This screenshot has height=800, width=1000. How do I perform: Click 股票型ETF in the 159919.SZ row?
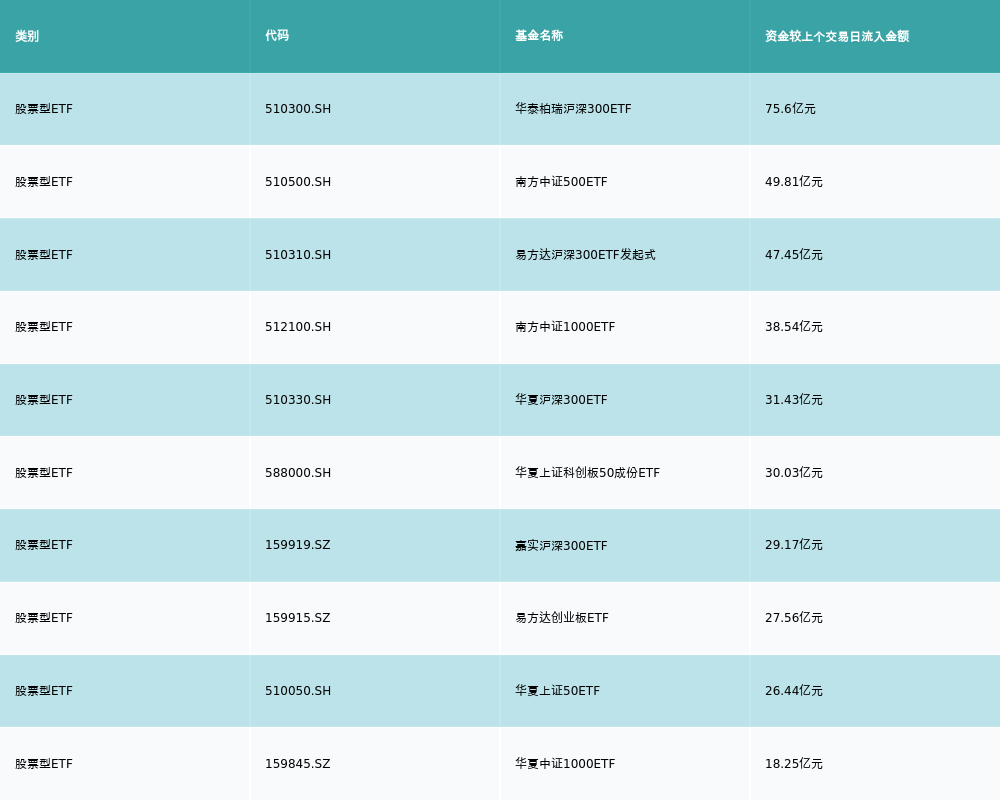click(x=44, y=545)
